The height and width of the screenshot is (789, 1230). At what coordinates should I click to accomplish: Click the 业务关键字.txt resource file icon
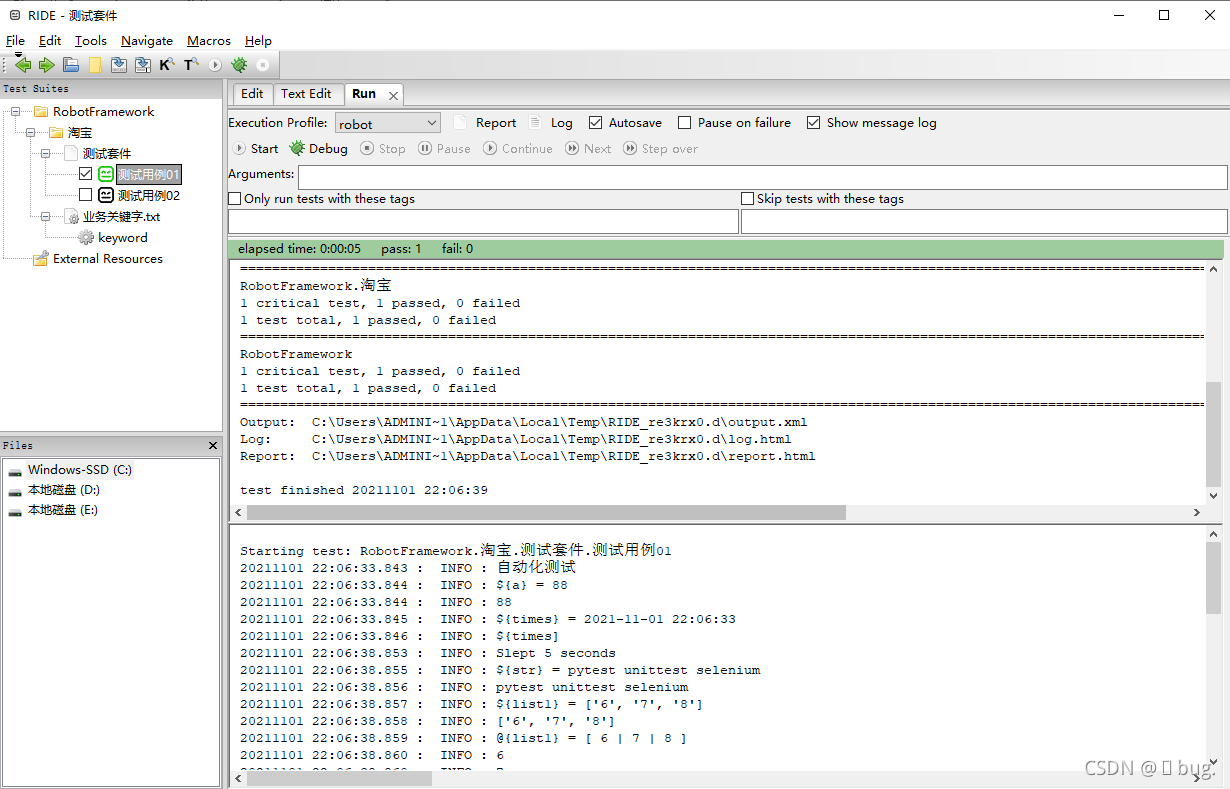(x=72, y=217)
